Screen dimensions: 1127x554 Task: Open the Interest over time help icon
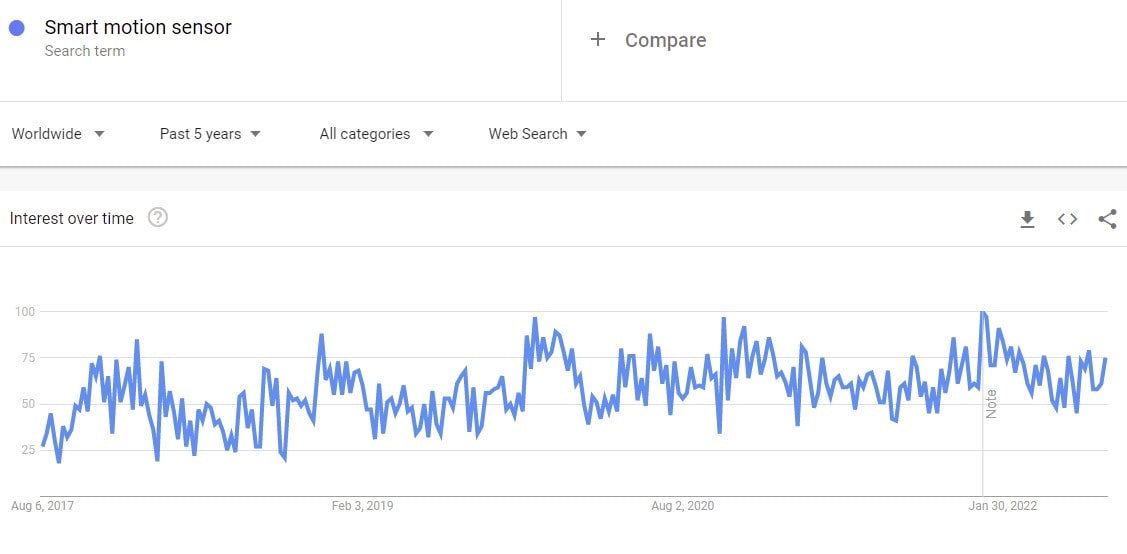click(157, 218)
